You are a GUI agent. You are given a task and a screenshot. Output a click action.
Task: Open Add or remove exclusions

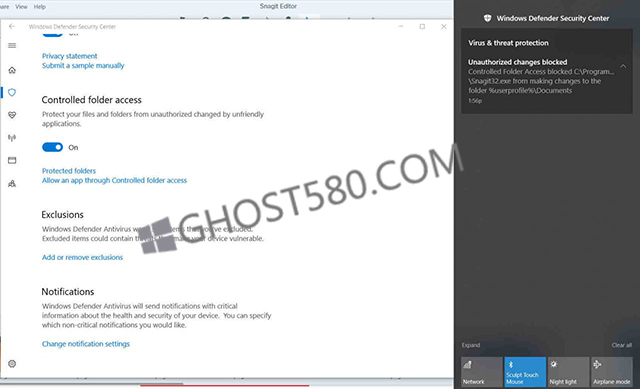point(82,258)
